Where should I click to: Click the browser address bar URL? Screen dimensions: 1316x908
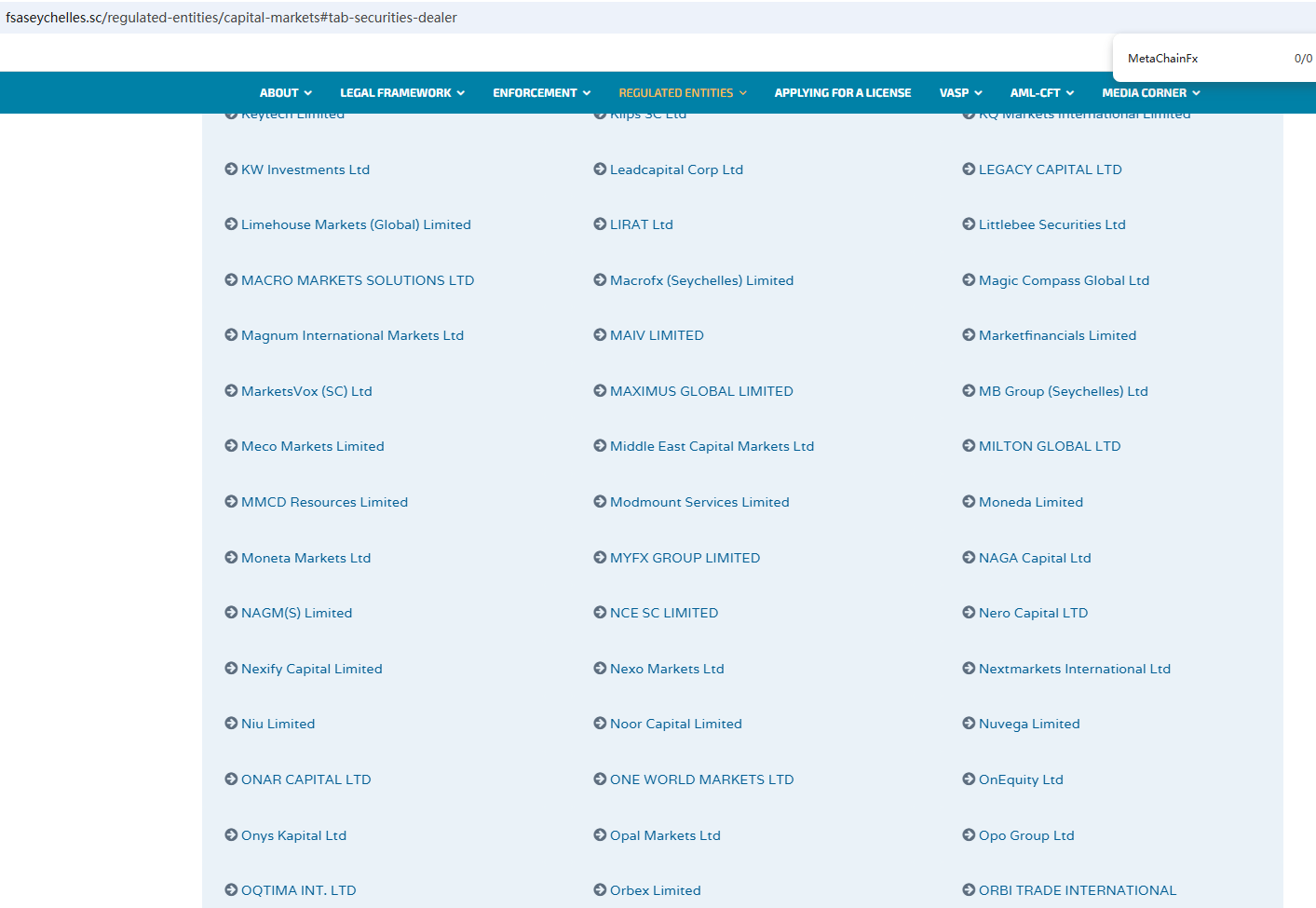[x=231, y=18]
